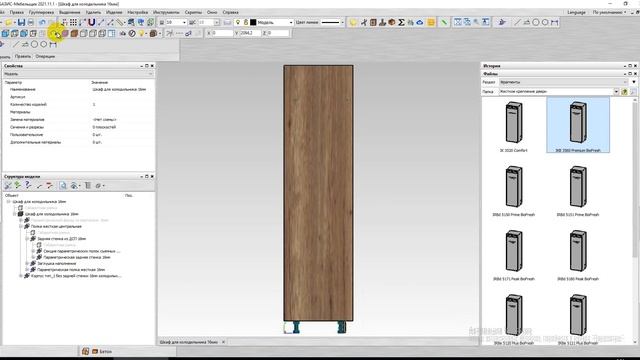The height and width of the screenshot is (360, 640).
Task: Click the chain link icon near coordinates
Action: coord(189,33)
